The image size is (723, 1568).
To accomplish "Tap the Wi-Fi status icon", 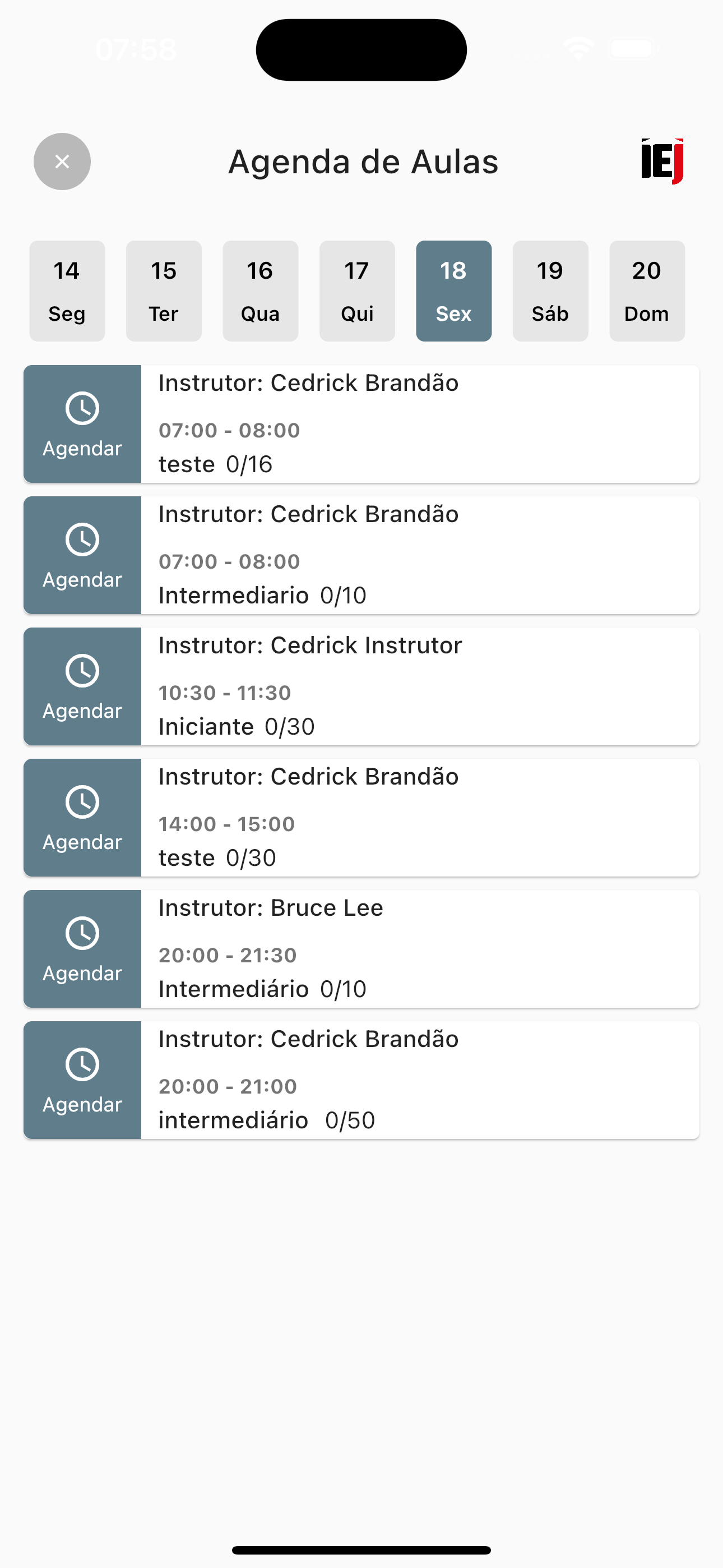I will pyautogui.click(x=578, y=49).
